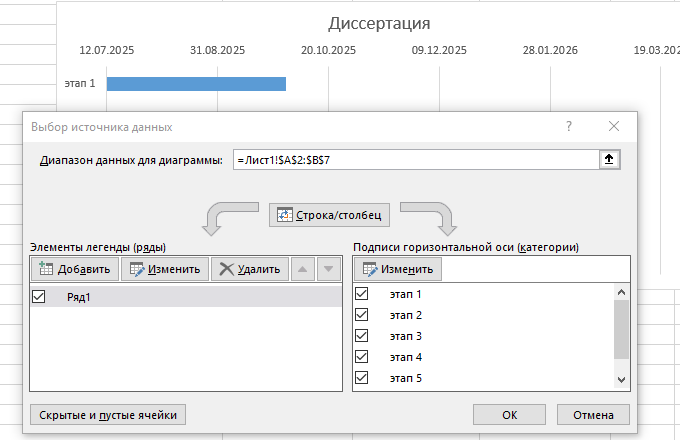Edit axis category labels using right Изменить

tap(398, 269)
